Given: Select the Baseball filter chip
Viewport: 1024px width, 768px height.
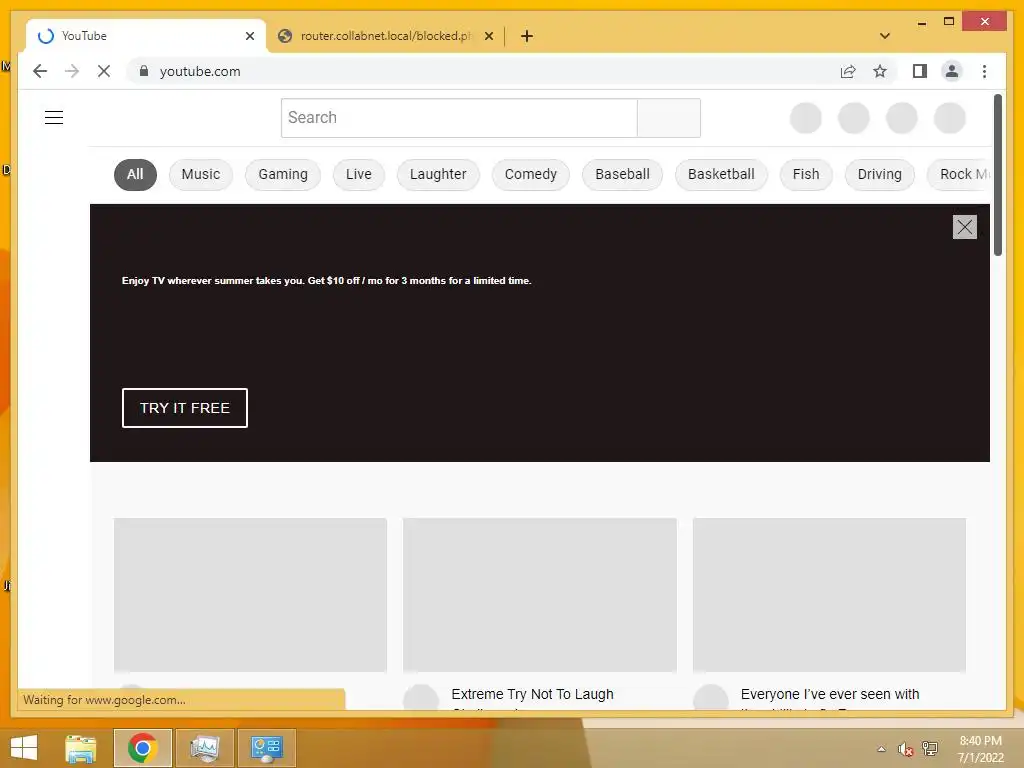Looking at the screenshot, I should tap(622, 174).
